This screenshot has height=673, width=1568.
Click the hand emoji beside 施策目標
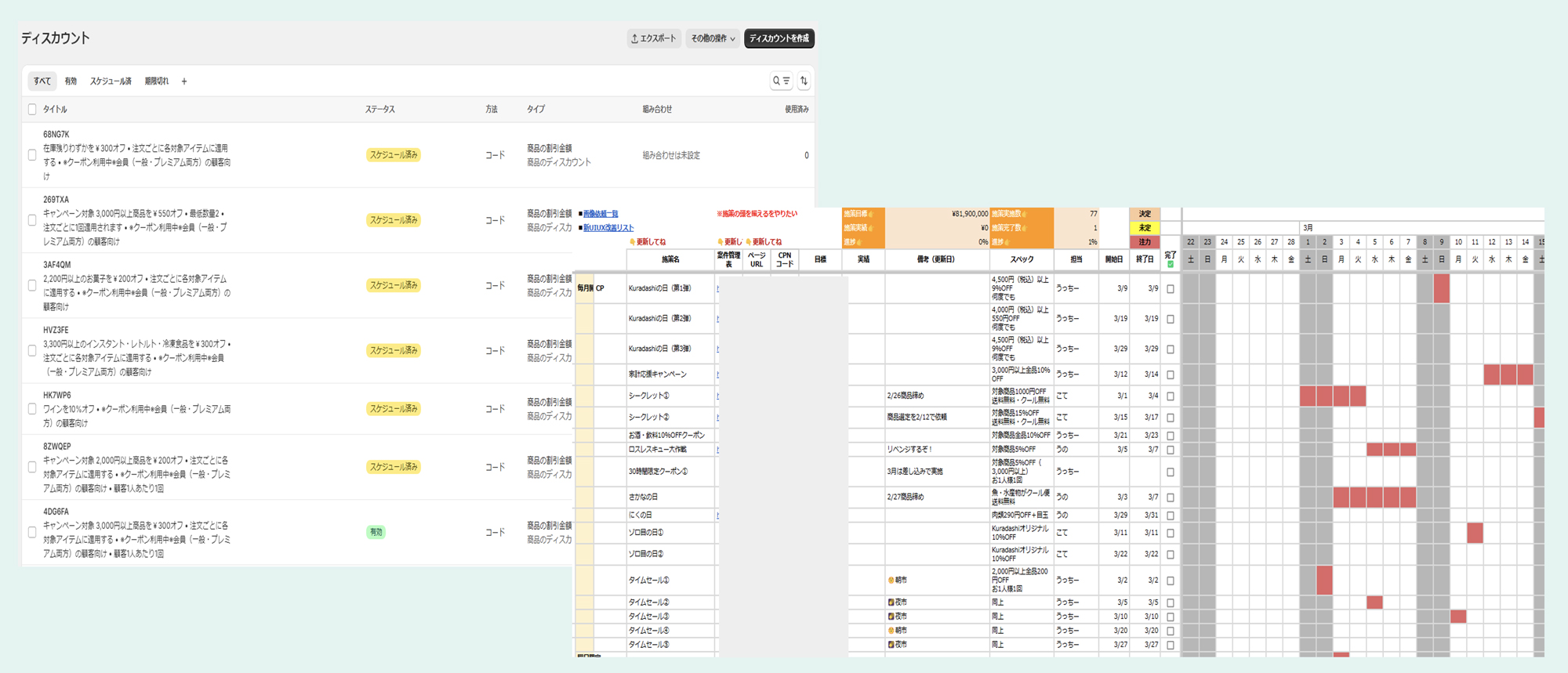click(x=871, y=214)
